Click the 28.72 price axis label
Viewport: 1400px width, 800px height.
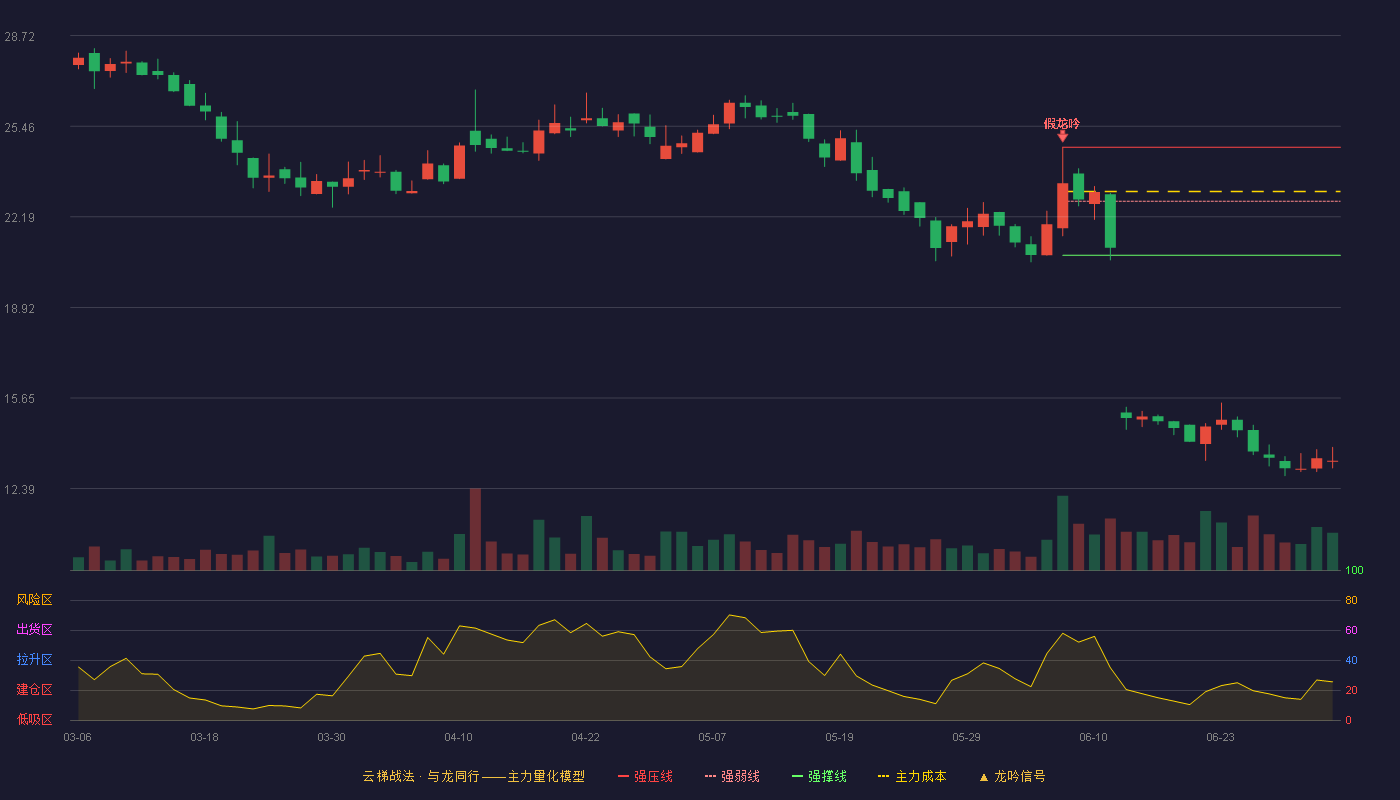19,37
